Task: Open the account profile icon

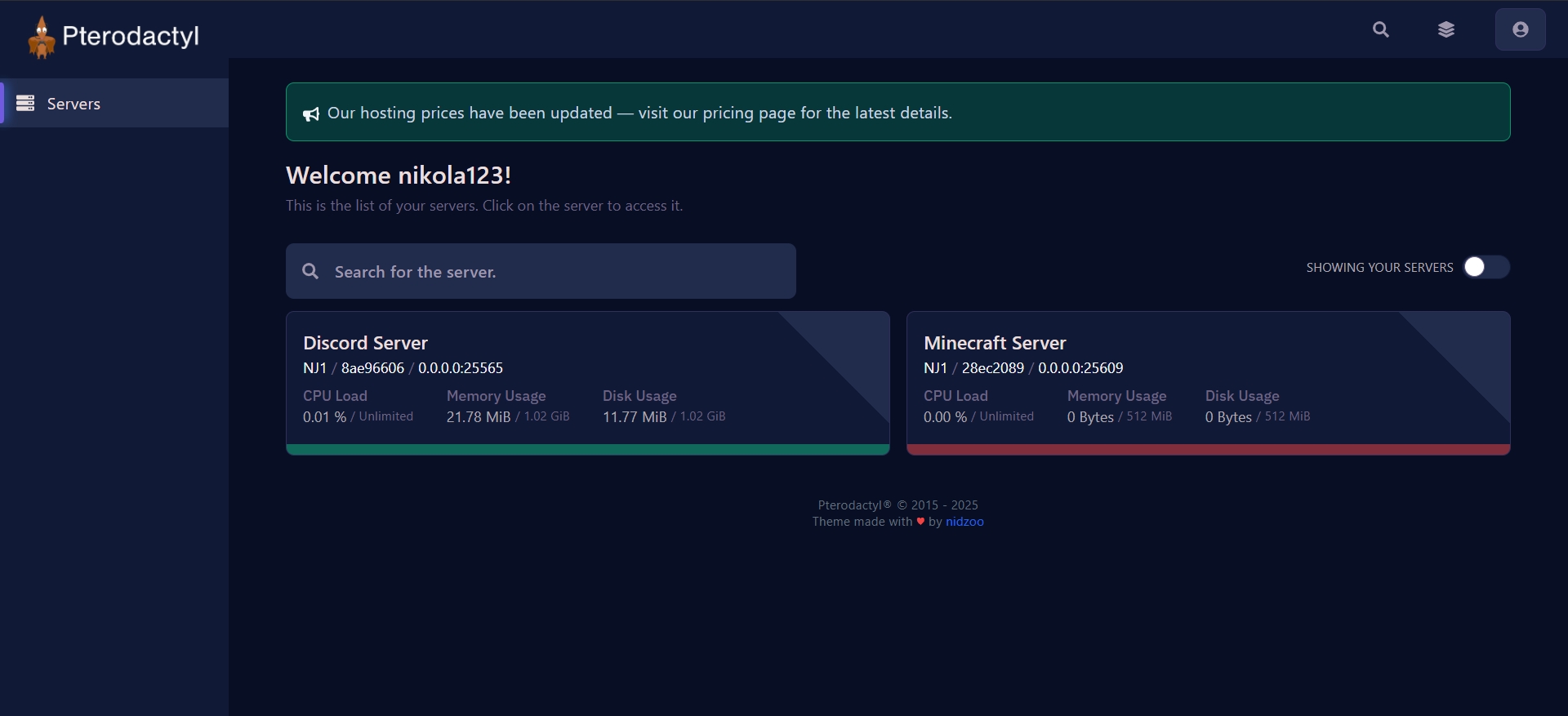Action: coord(1520,29)
